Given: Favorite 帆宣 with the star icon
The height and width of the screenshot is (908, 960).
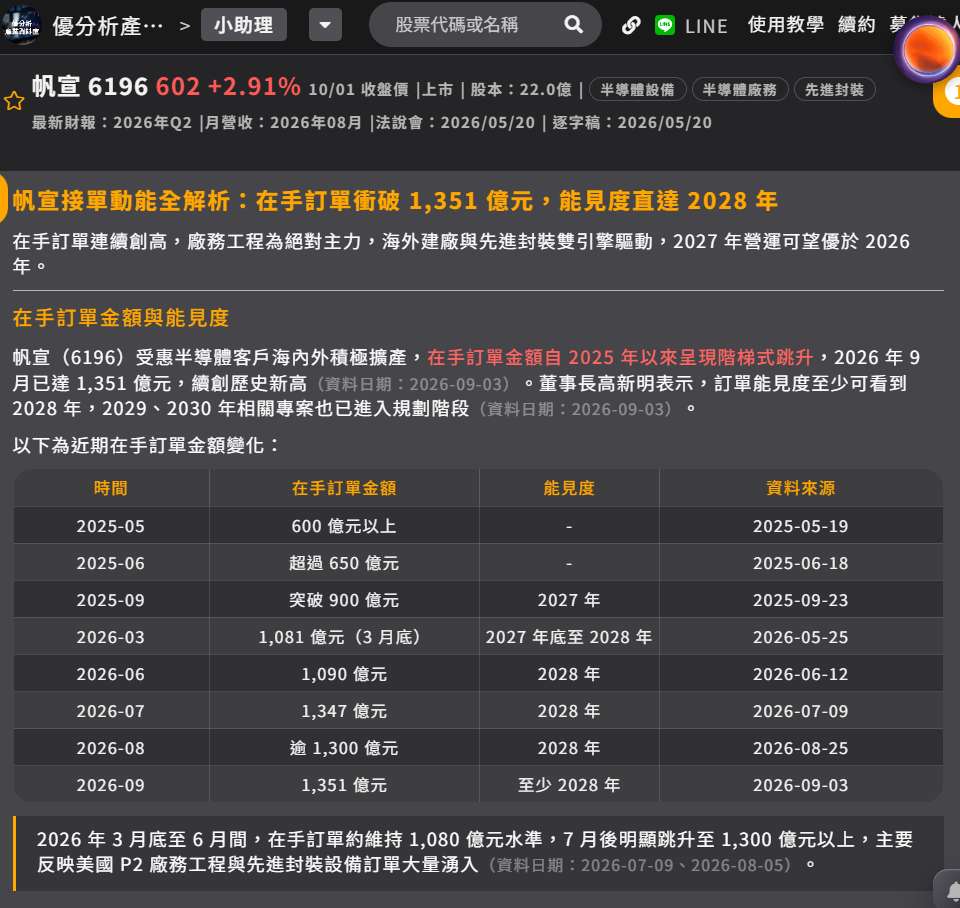Looking at the screenshot, I should pos(14,101).
